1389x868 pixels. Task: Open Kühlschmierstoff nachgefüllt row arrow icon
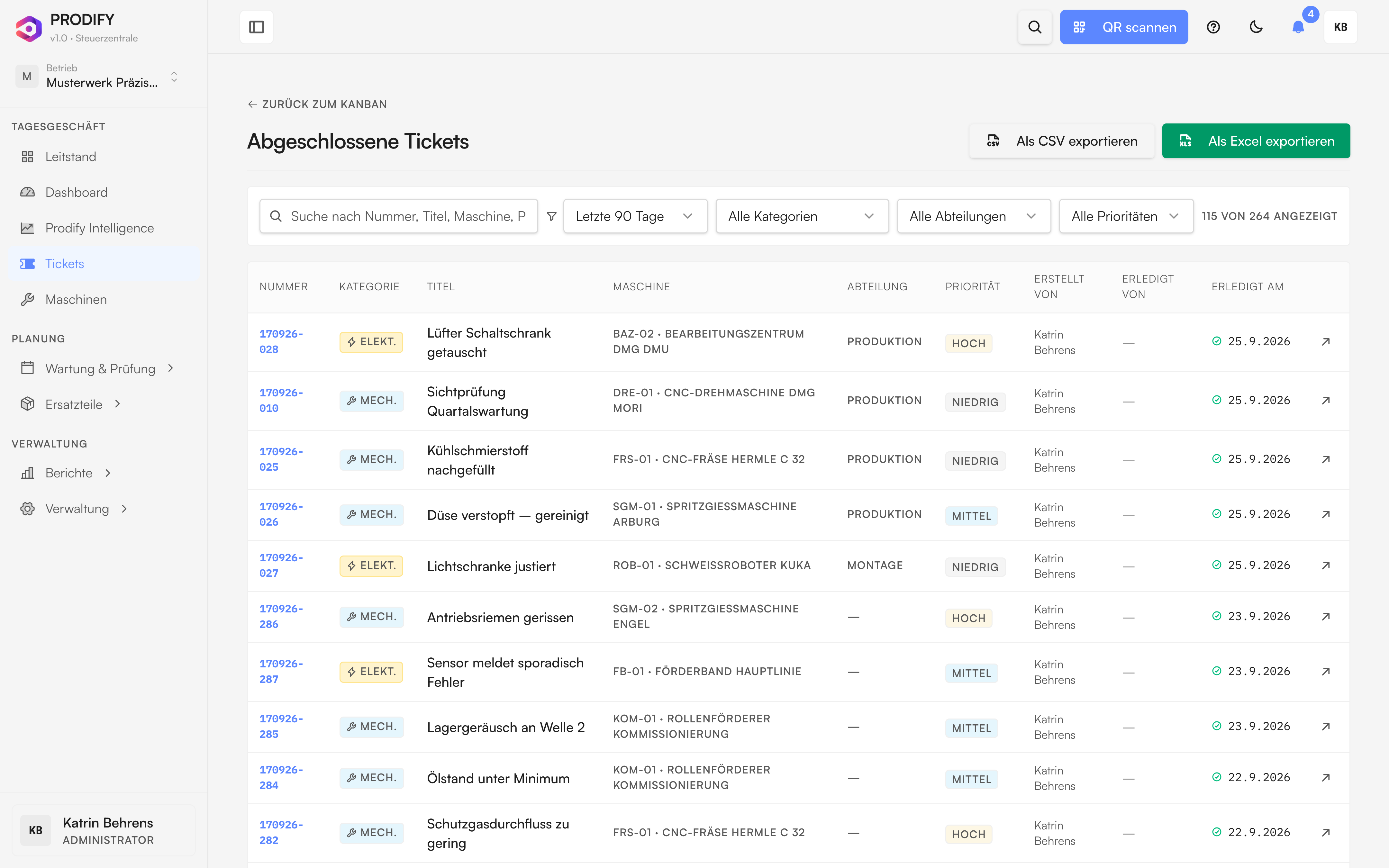pyautogui.click(x=1326, y=459)
